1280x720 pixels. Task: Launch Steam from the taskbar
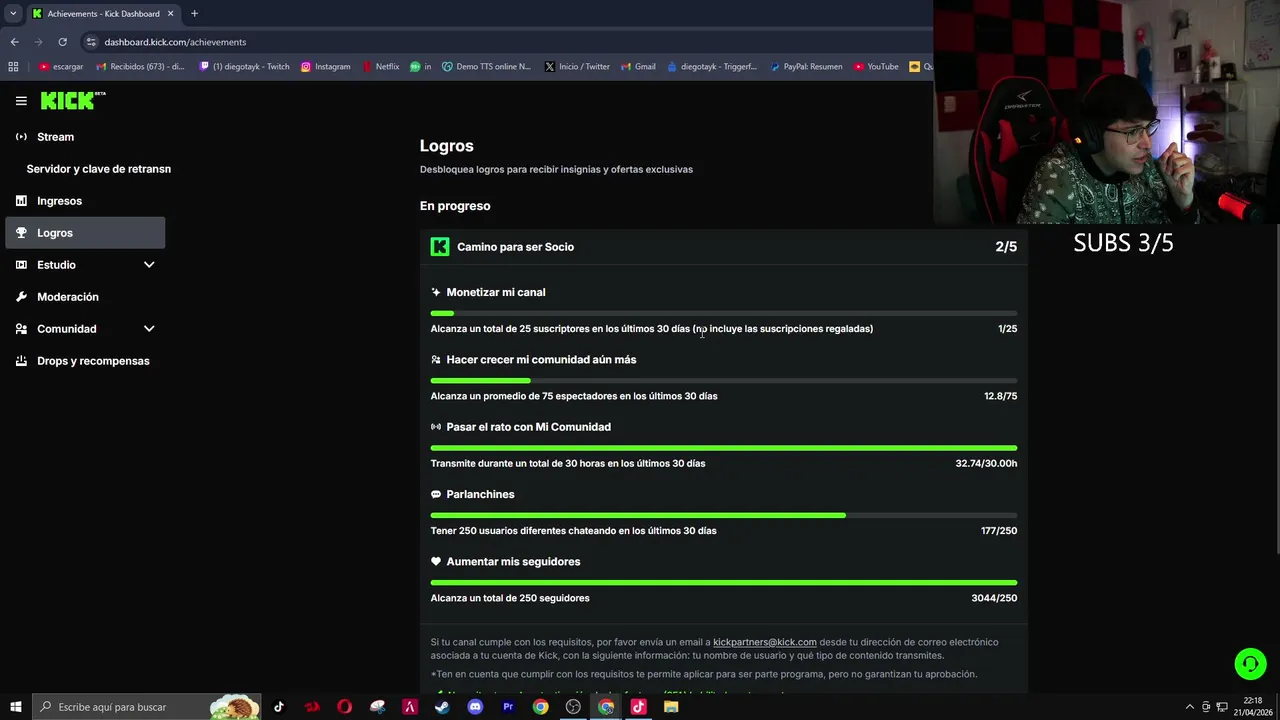(x=442, y=707)
